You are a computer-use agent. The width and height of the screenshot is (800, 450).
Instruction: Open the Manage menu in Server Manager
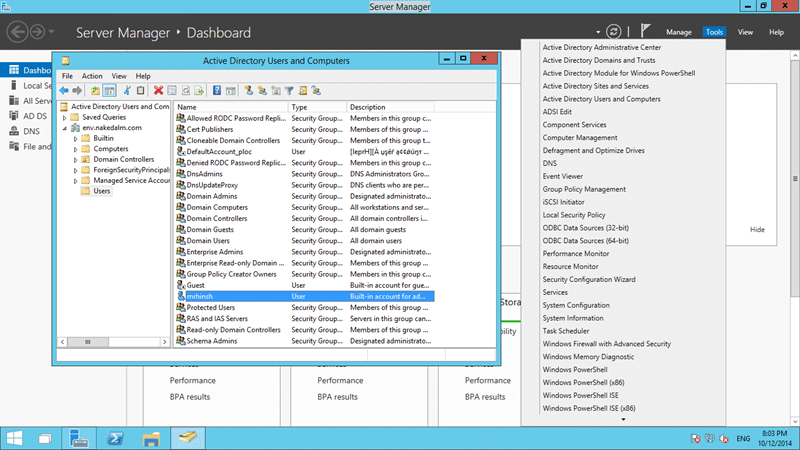pos(679,32)
